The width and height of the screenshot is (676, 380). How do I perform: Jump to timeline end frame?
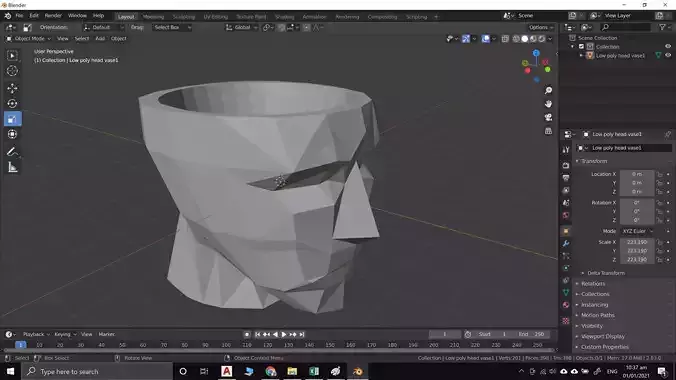click(302, 334)
